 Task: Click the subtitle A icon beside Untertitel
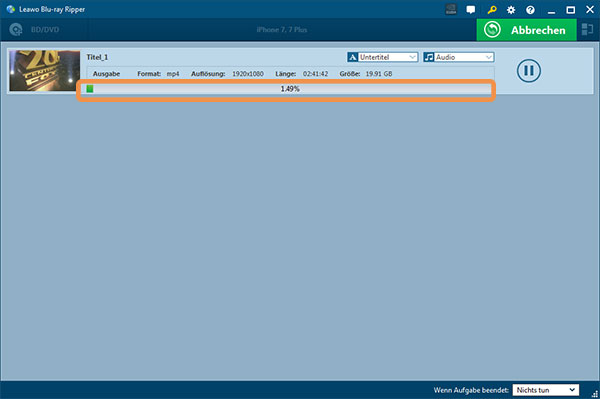[x=352, y=57]
